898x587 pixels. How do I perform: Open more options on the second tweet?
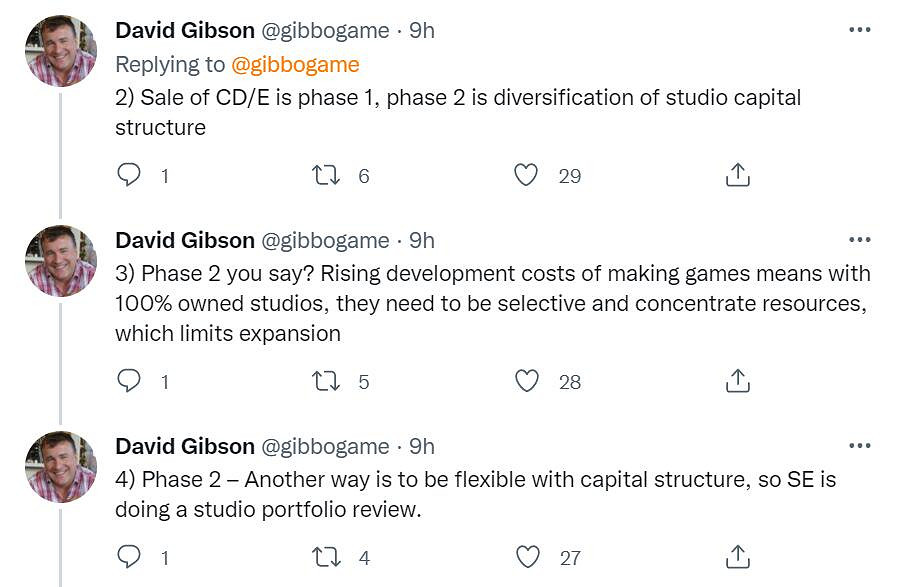(x=859, y=240)
